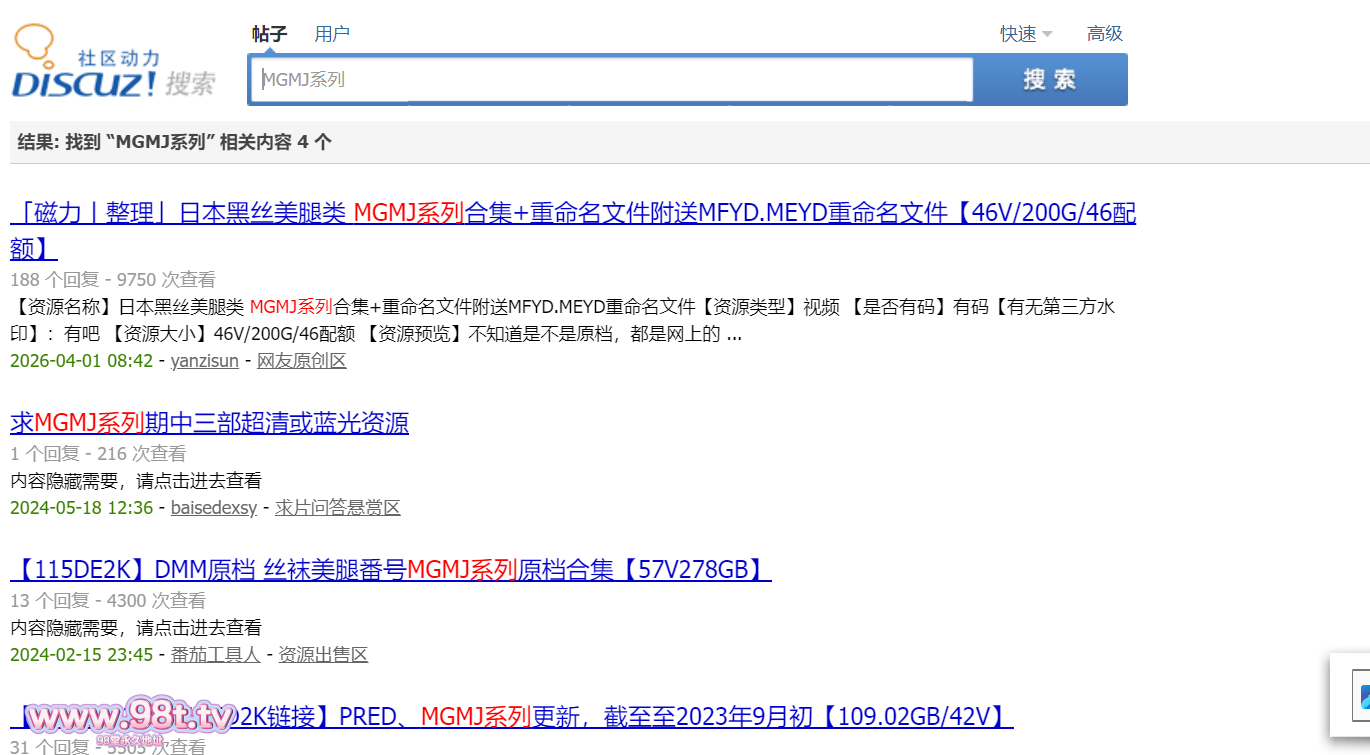
Task: Visit user baisedexsy's profile
Action: pos(214,508)
